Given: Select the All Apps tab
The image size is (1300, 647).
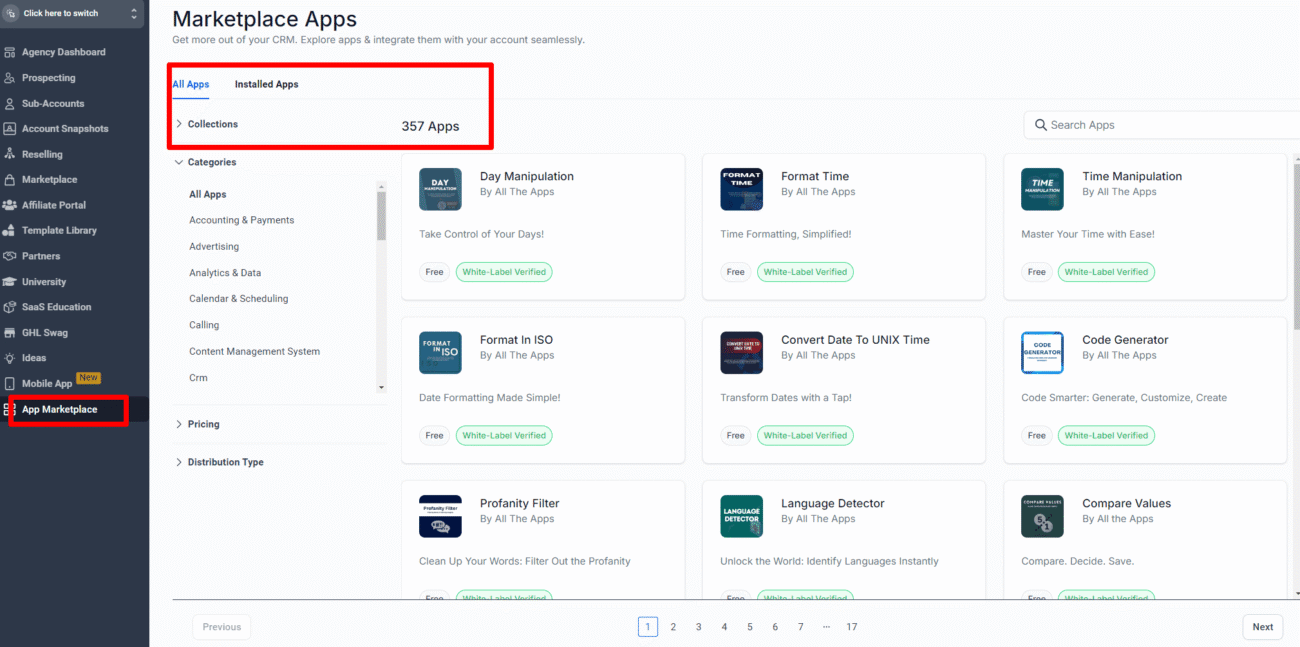Looking at the screenshot, I should [190, 84].
